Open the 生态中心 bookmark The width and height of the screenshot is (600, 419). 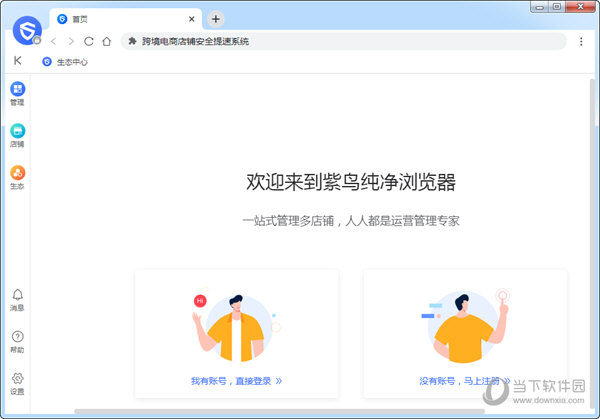click(65, 62)
